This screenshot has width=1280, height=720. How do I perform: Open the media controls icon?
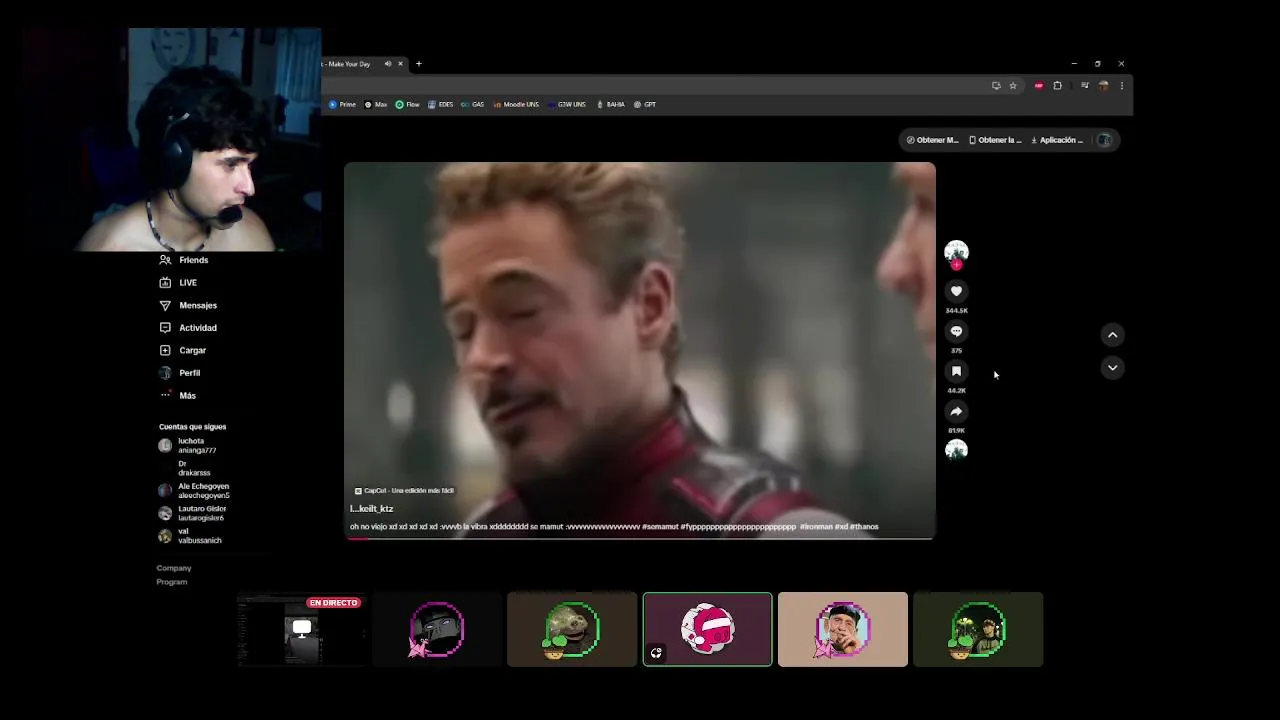(1085, 86)
